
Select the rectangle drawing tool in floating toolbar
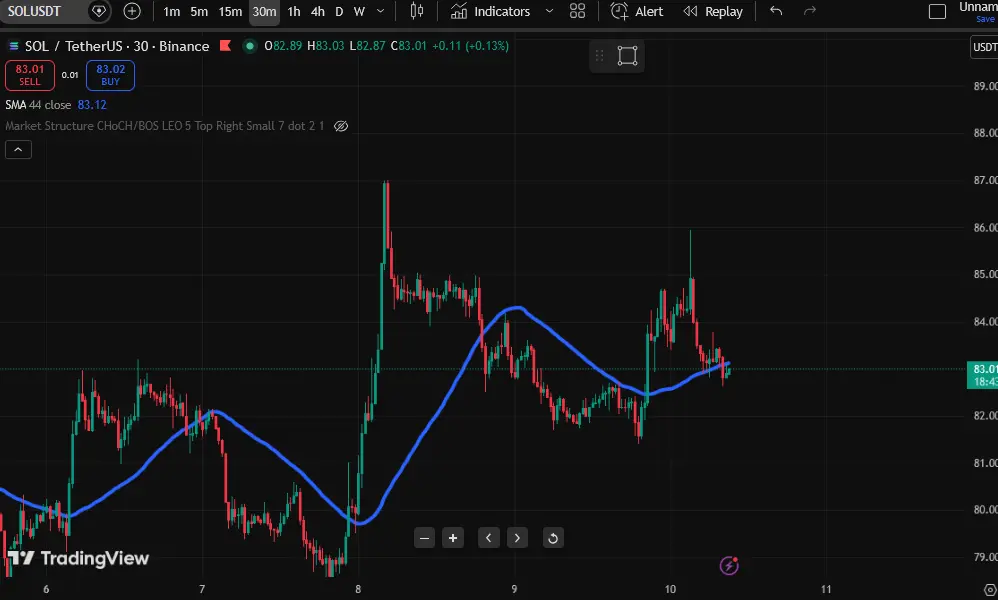tap(628, 55)
